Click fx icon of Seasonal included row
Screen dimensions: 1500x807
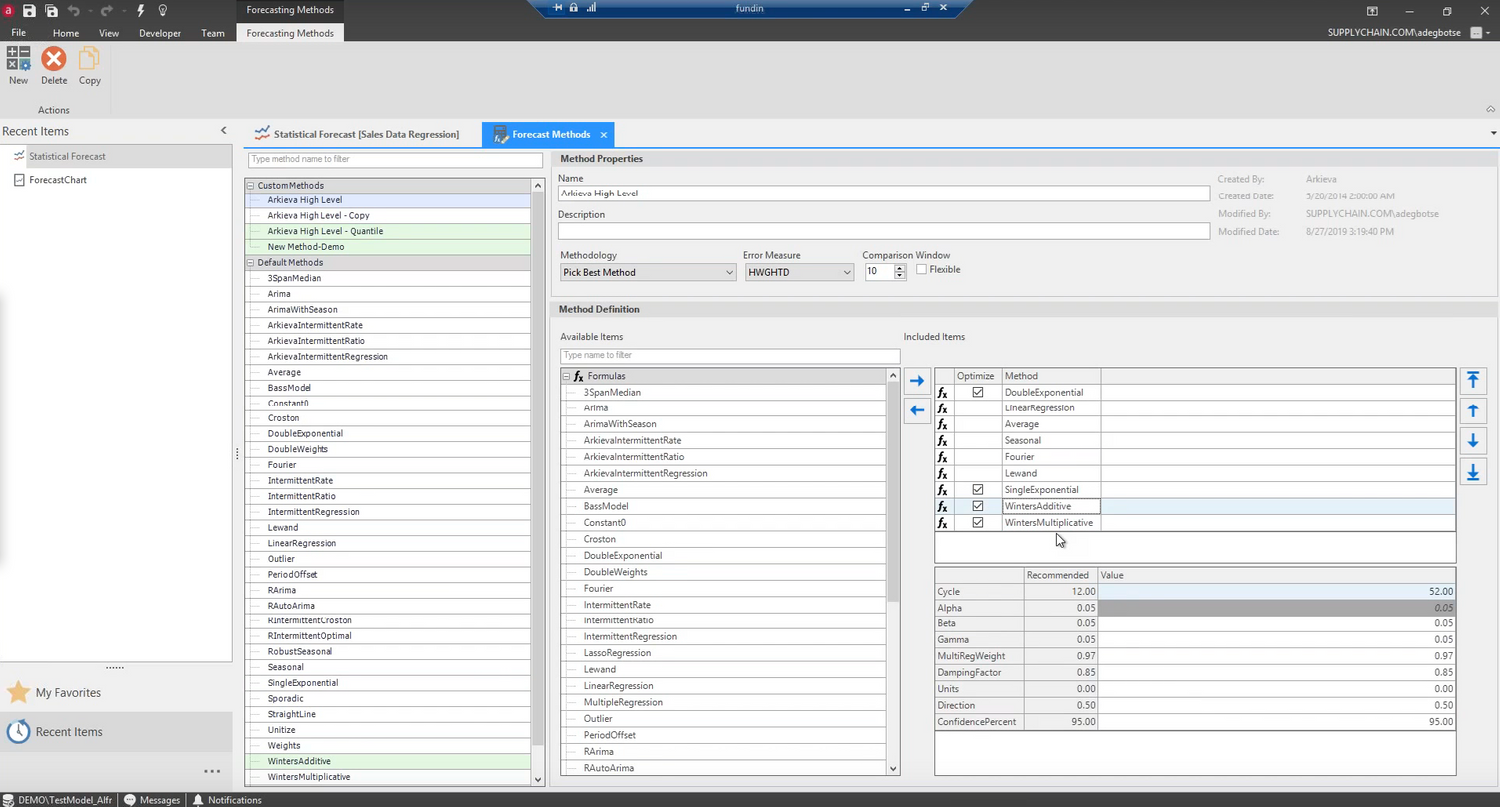943,441
